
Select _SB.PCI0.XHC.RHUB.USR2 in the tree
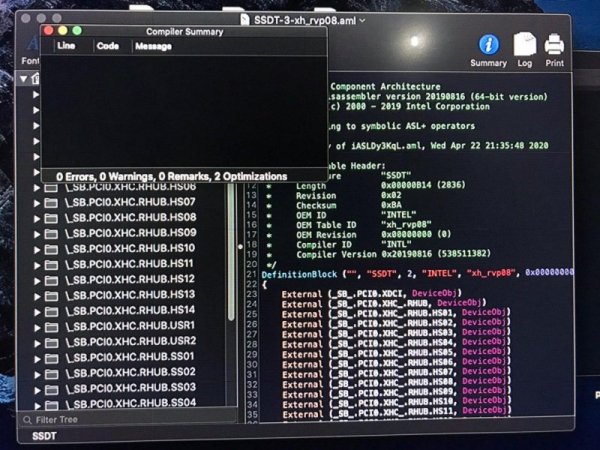click(130, 341)
